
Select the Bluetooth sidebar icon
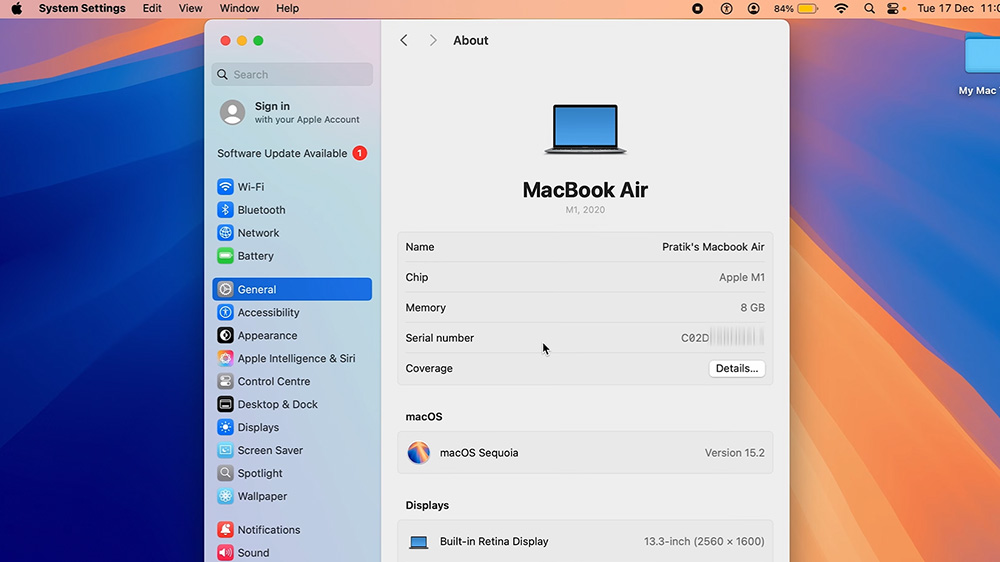click(225, 210)
